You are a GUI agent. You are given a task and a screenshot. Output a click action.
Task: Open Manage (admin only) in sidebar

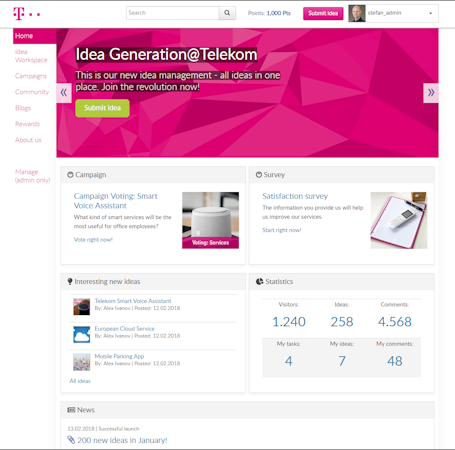32,176
